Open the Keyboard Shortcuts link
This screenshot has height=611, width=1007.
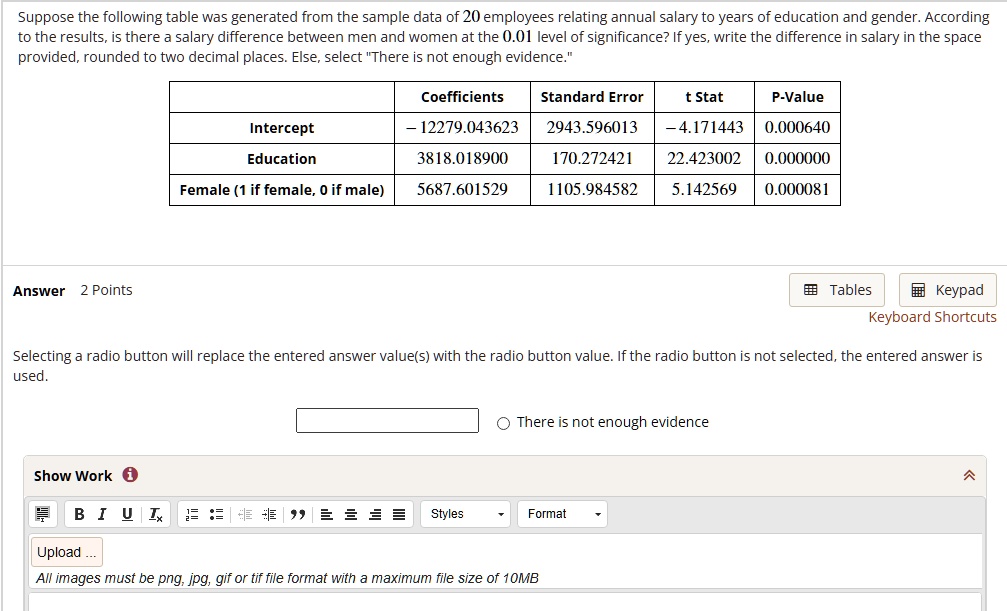(x=932, y=316)
